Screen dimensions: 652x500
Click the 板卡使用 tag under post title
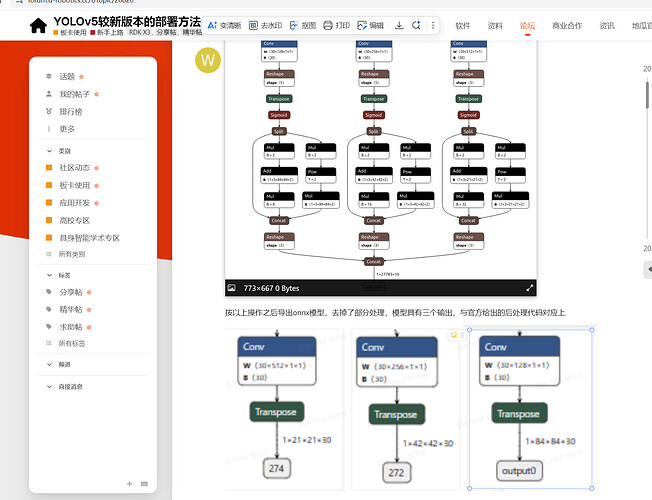70,32
